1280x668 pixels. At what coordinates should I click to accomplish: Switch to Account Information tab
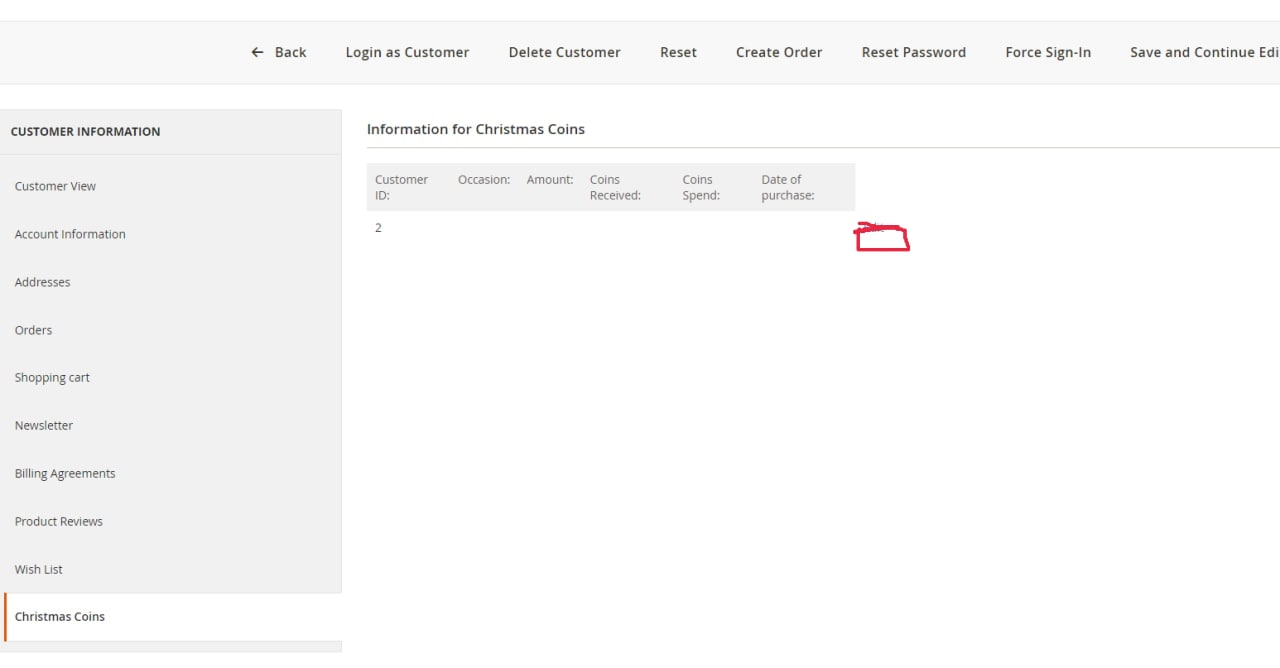[x=70, y=234]
